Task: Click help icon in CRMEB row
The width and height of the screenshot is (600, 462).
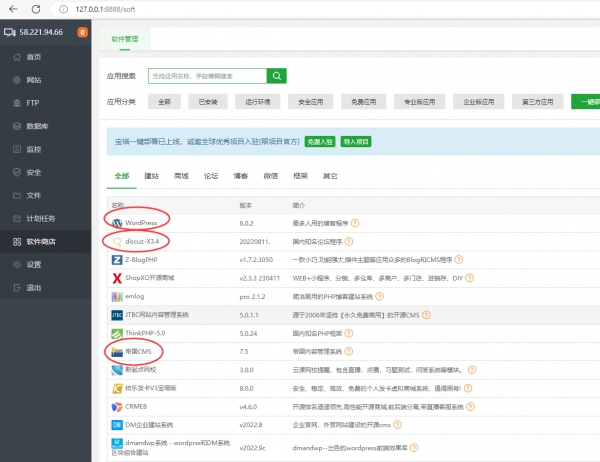Action: click(x=471, y=406)
